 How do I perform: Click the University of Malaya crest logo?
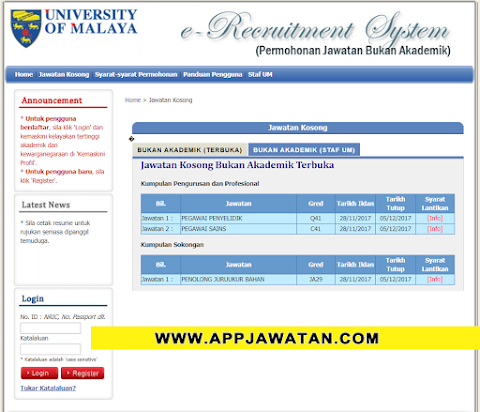point(26,28)
